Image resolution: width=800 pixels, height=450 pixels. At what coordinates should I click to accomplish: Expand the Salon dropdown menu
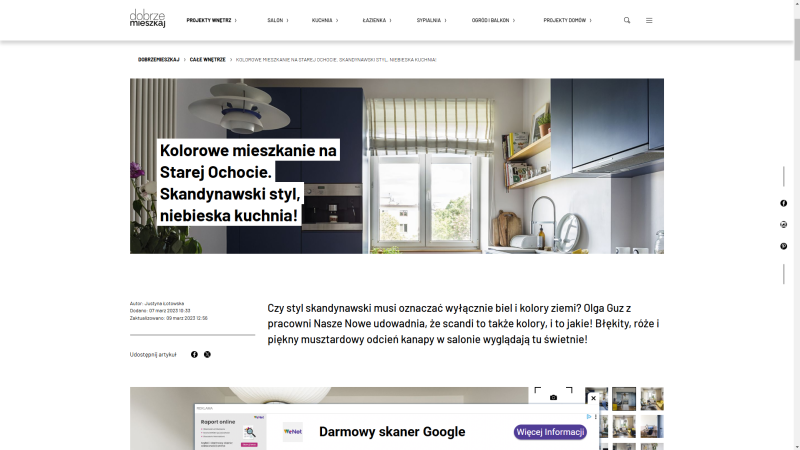[278, 20]
